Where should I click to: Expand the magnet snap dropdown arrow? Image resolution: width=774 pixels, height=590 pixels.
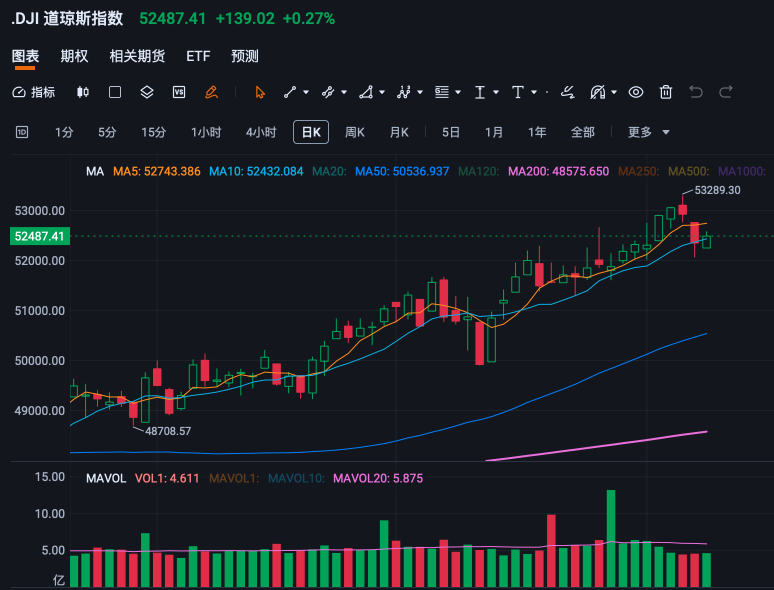[x=614, y=92]
